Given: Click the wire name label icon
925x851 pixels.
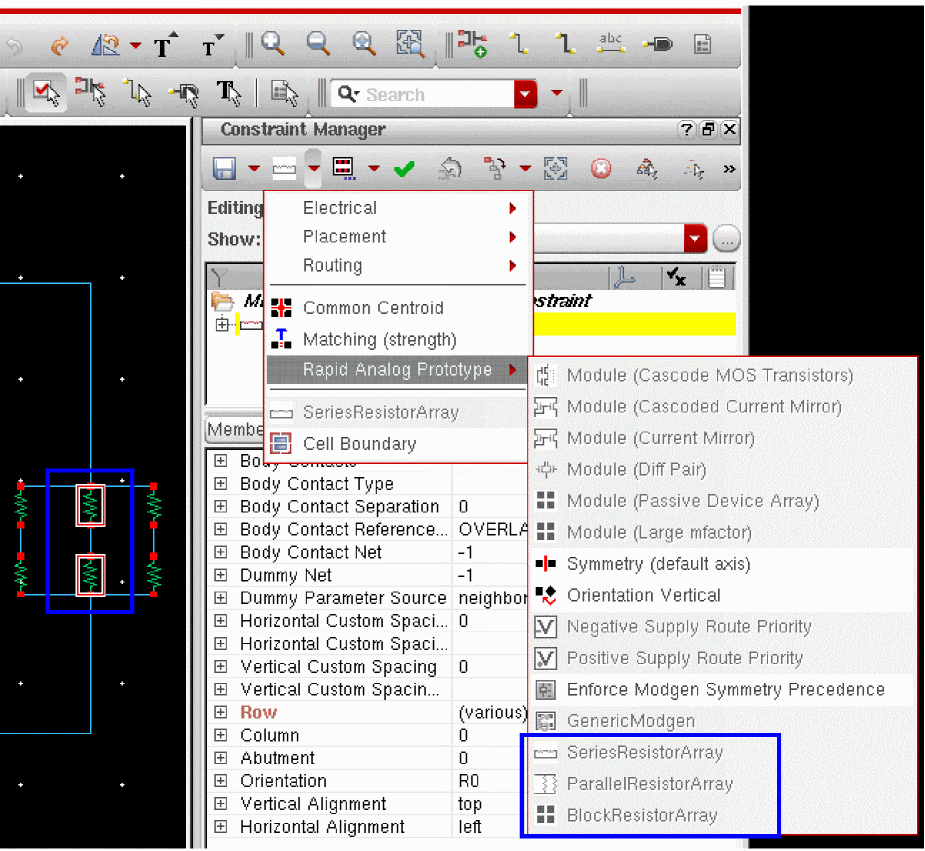Looking at the screenshot, I should (609, 43).
